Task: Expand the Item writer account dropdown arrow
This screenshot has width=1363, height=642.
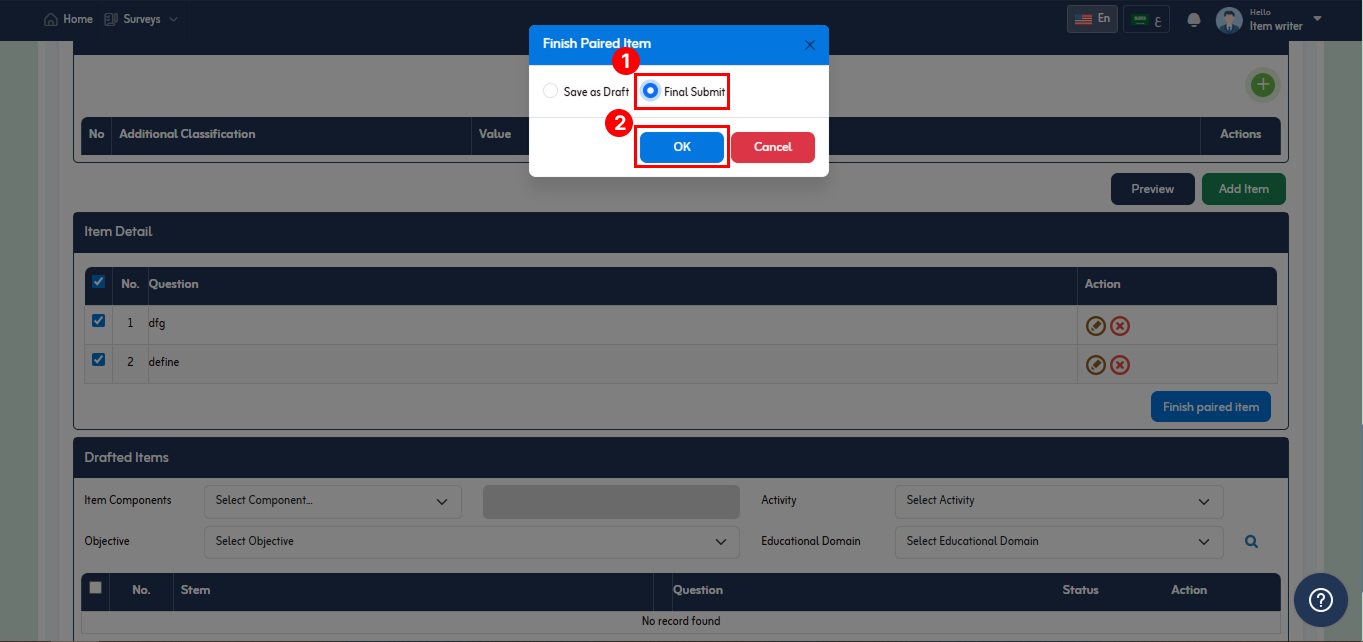Action: [1317, 19]
